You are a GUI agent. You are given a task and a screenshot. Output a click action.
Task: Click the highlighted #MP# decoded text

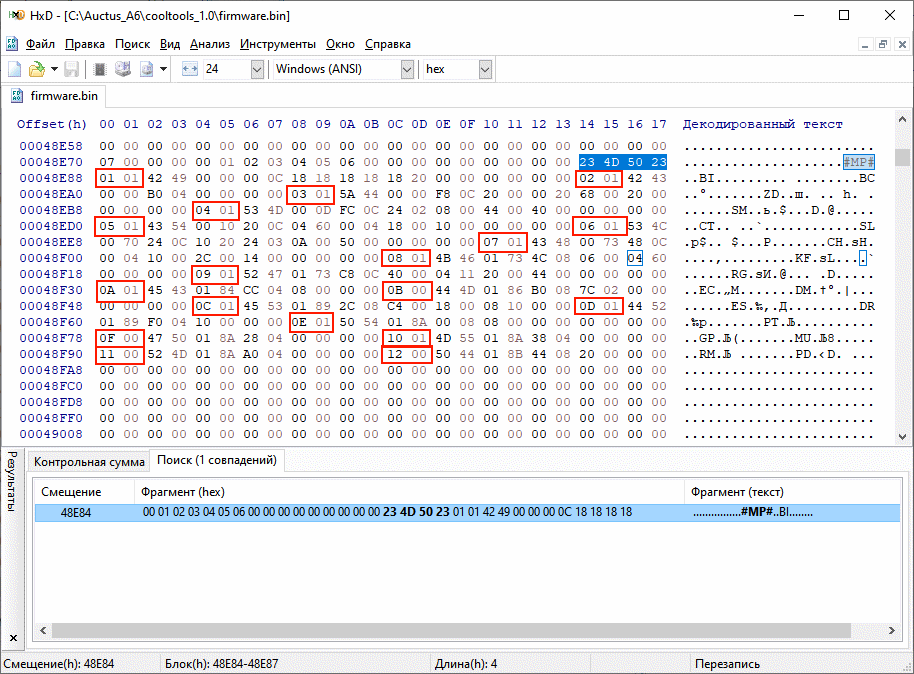point(859,162)
